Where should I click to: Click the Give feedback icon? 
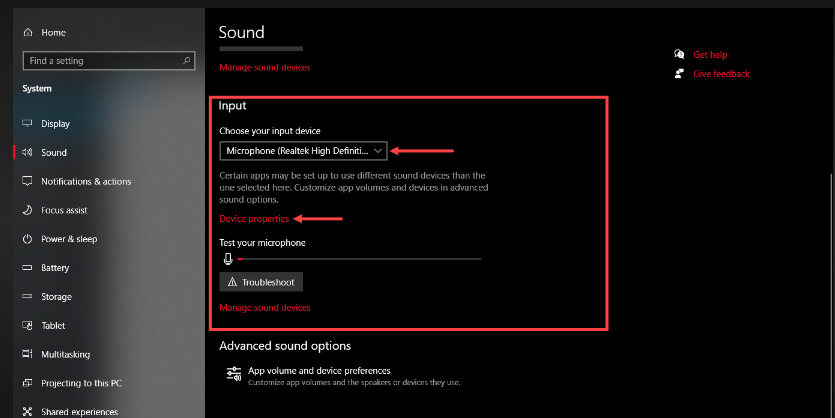[680, 73]
